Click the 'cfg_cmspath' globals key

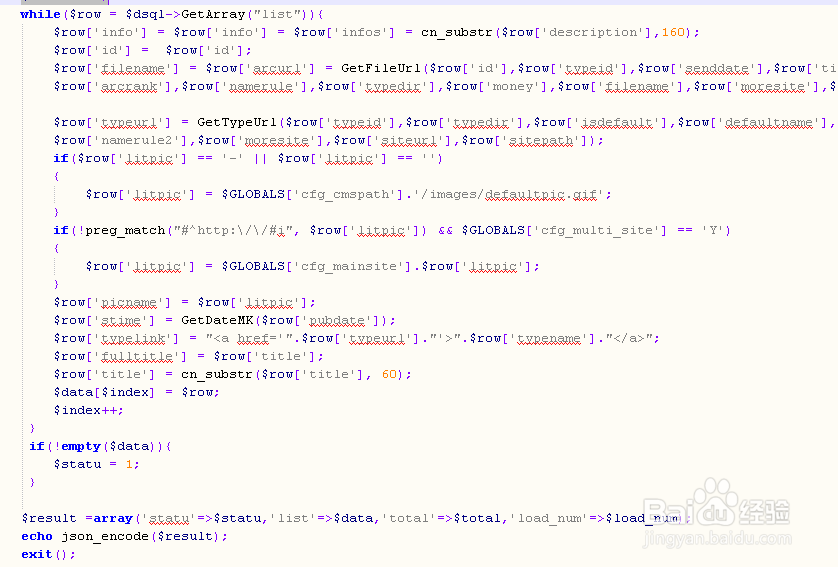click(345, 195)
